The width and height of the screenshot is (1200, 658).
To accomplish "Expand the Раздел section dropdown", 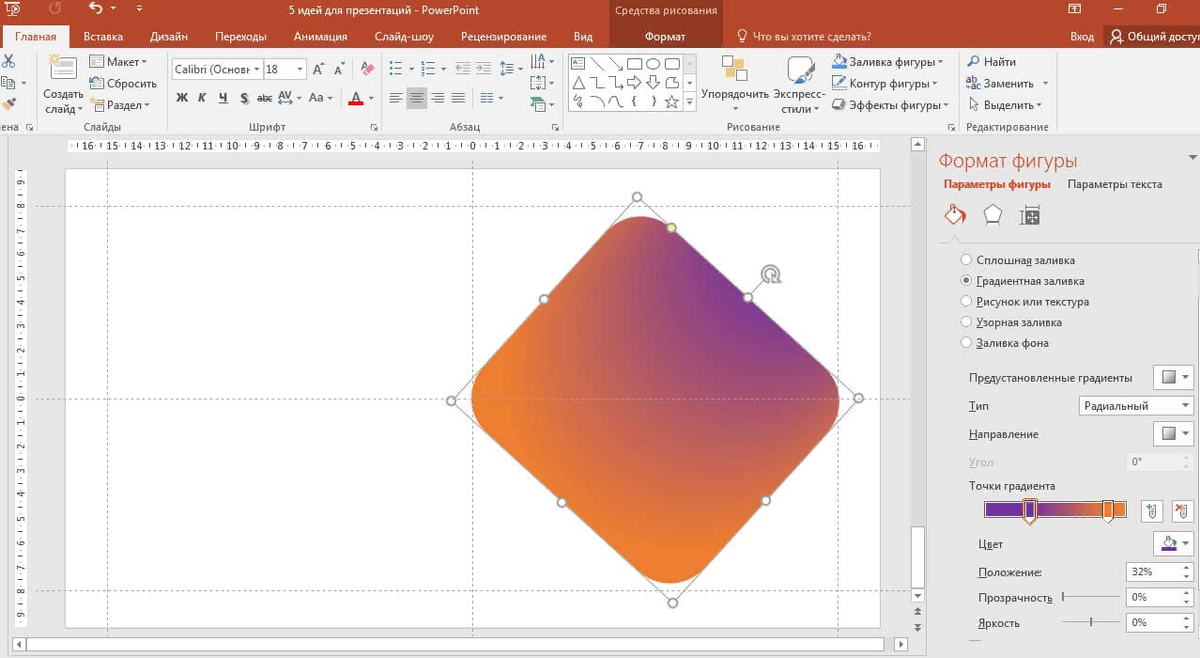I will coord(120,105).
